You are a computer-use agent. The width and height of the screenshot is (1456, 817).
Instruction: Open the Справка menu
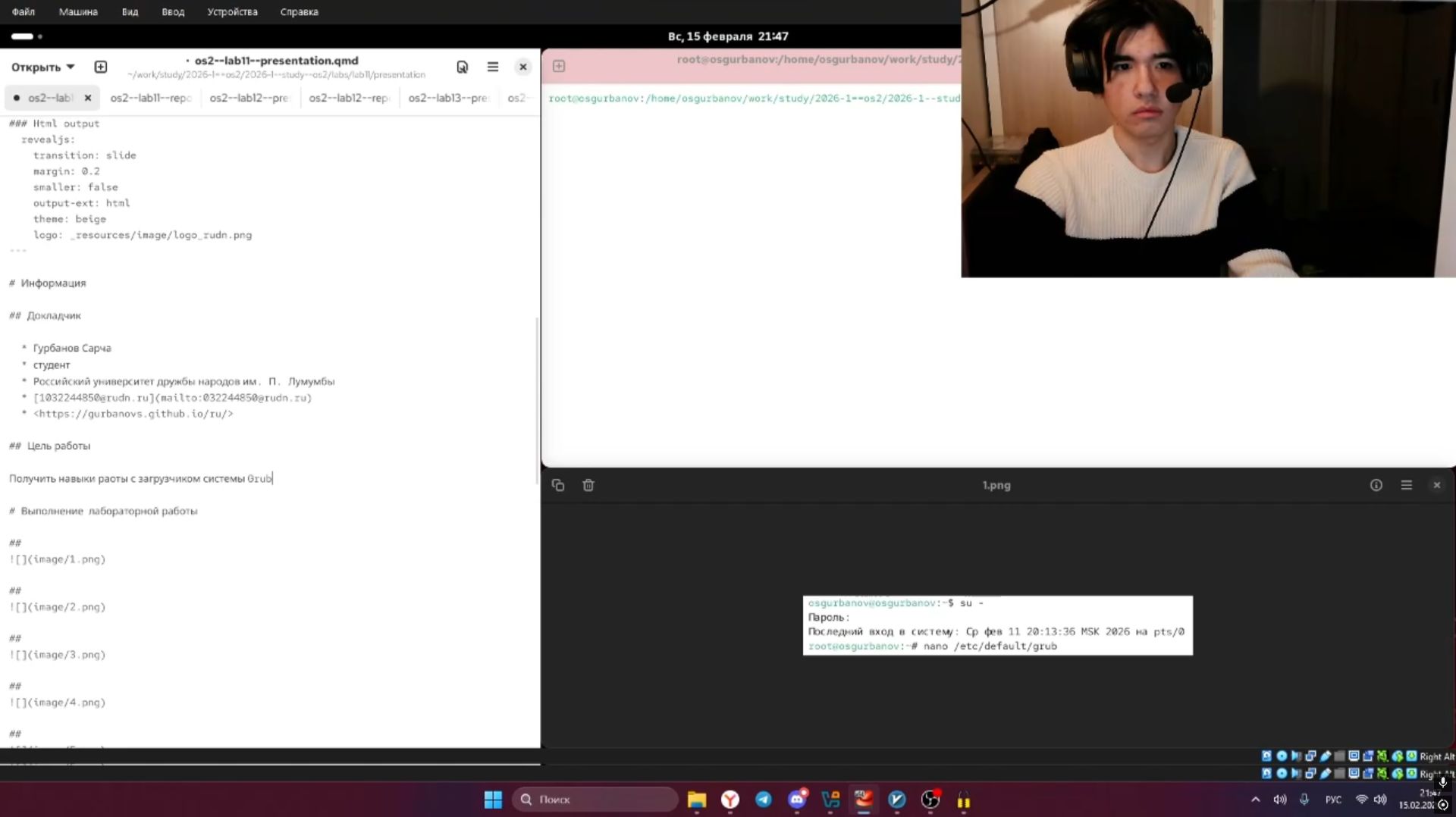[x=299, y=11]
